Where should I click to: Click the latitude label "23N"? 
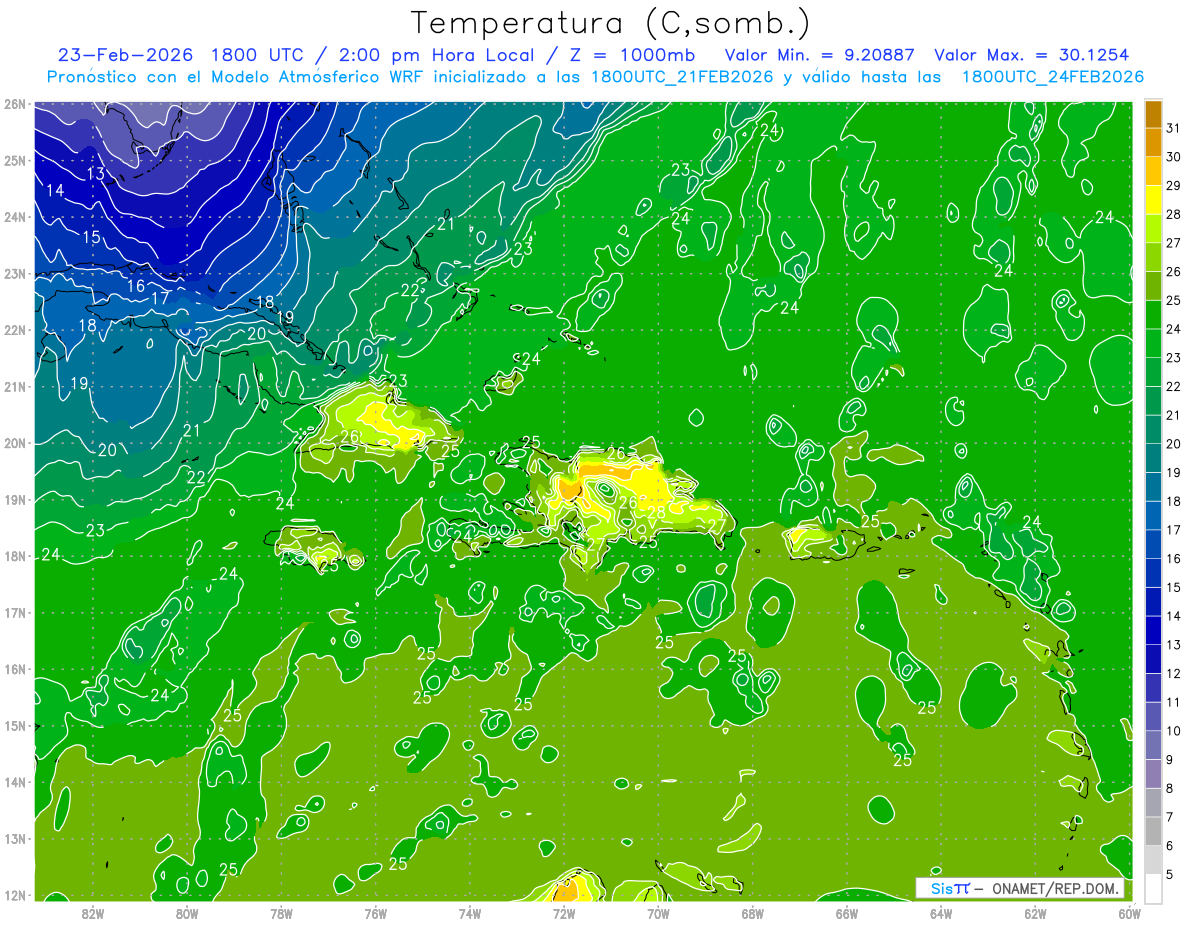pos(15,274)
